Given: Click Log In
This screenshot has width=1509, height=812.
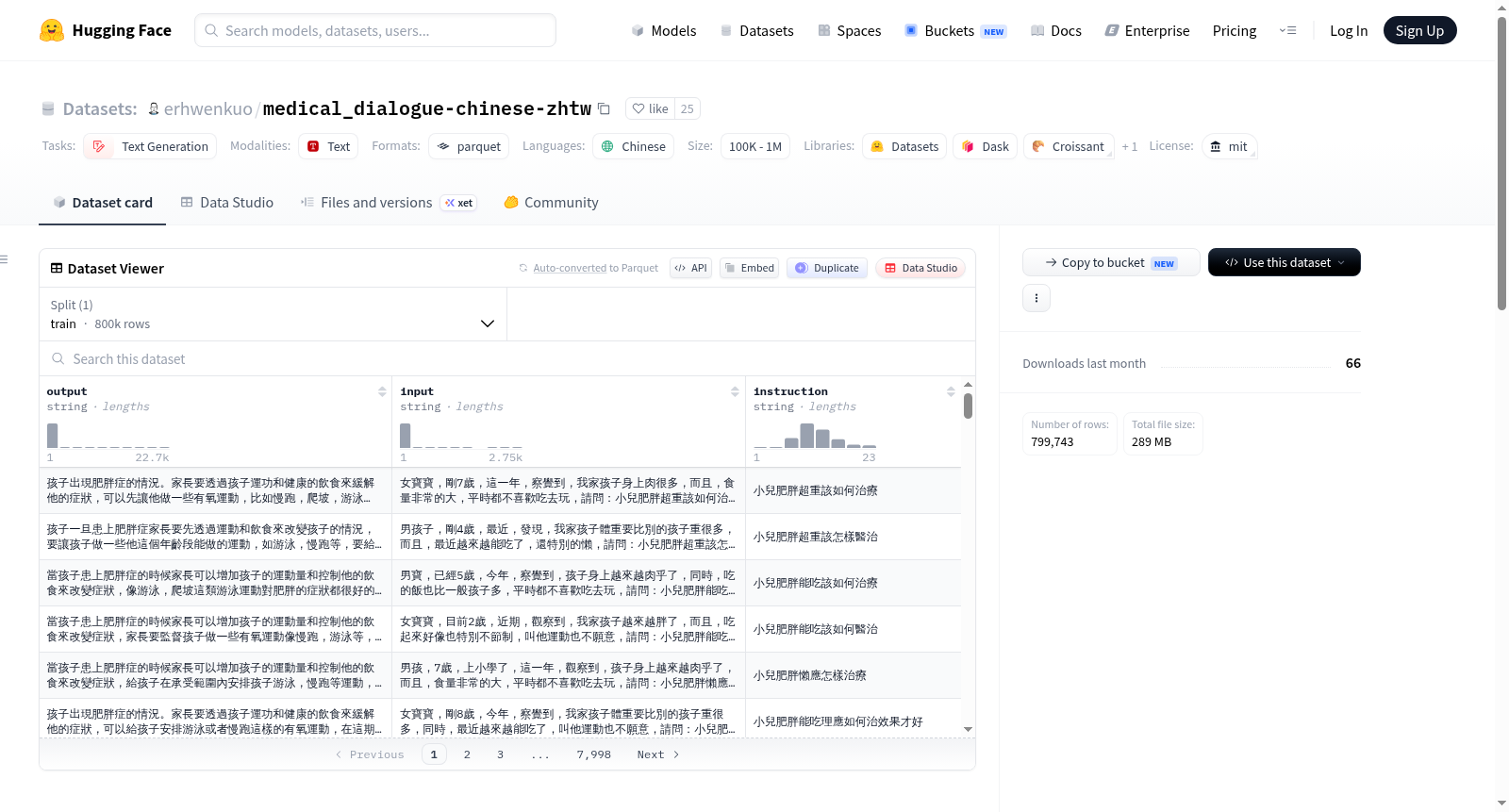Looking at the screenshot, I should (x=1349, y=30).
